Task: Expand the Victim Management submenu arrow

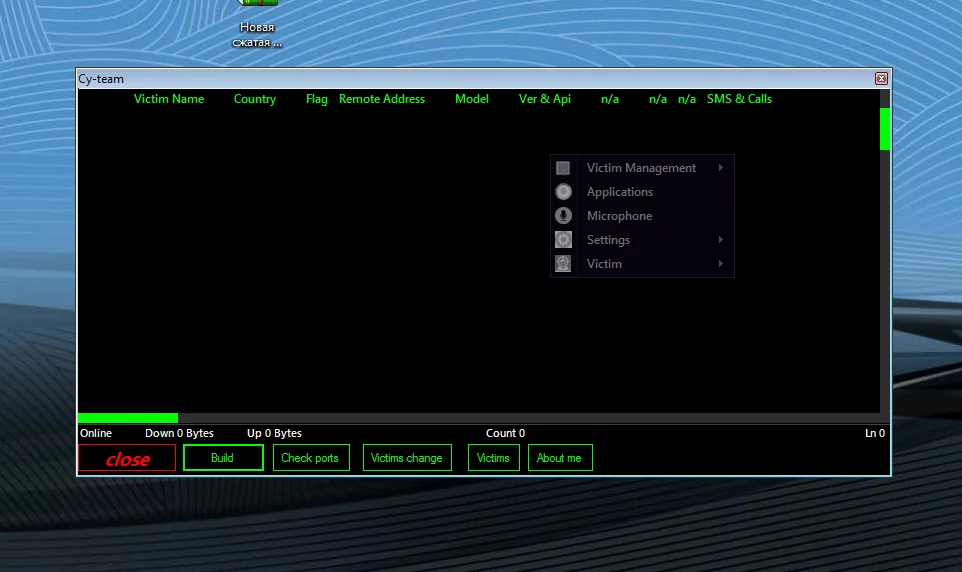Action: [721, 168]
